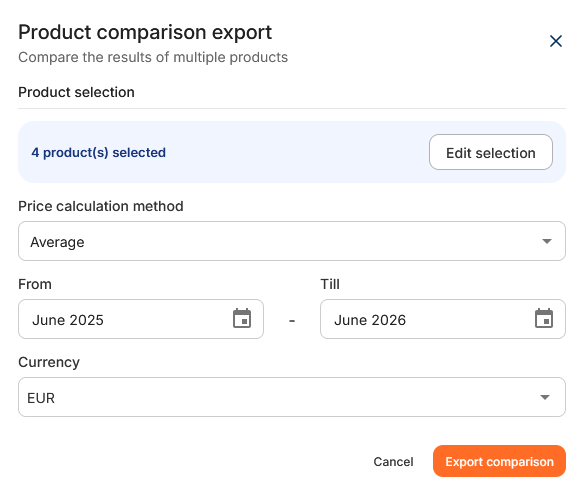The image size is (582, 487).
Task: Click the Product comparison export title
Action: pos(145,32)
